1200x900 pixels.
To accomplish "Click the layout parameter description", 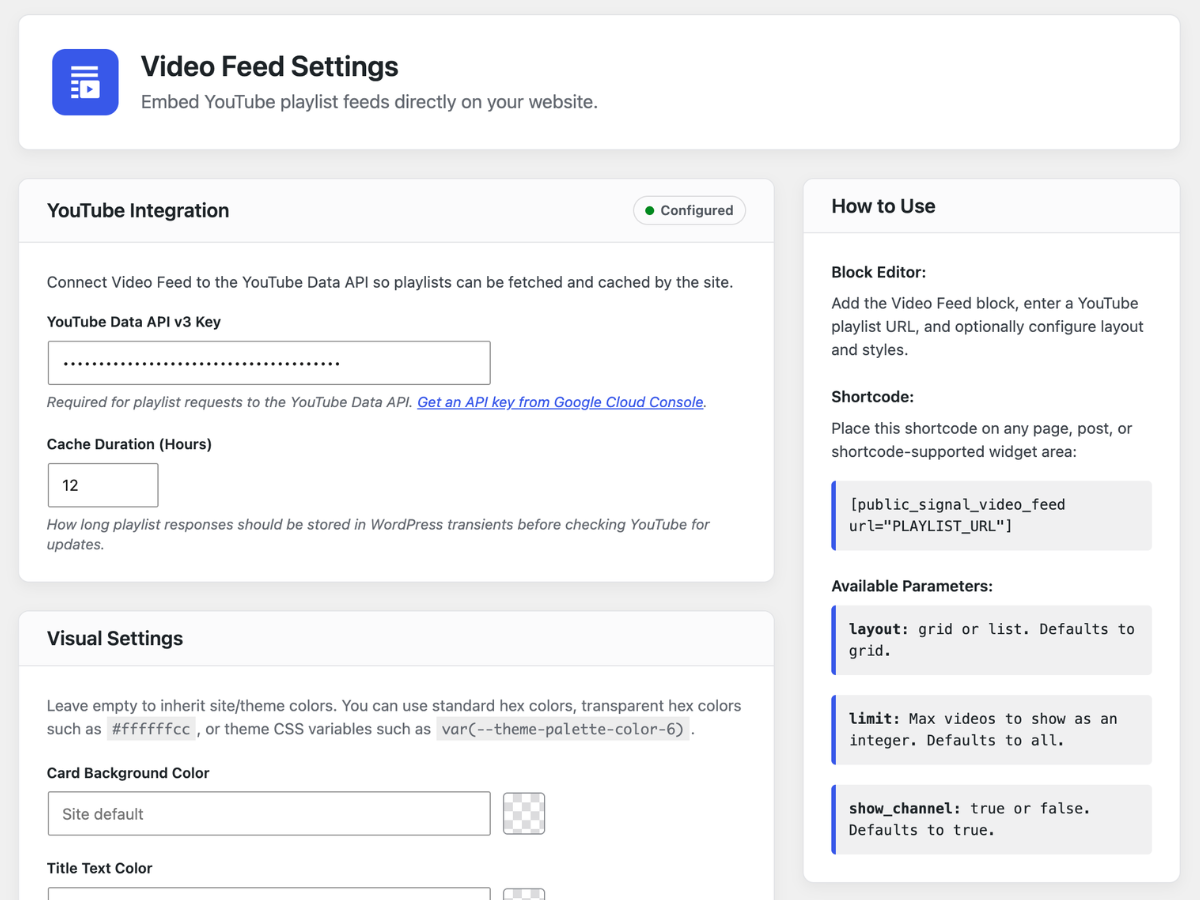I will click(992, 640).
